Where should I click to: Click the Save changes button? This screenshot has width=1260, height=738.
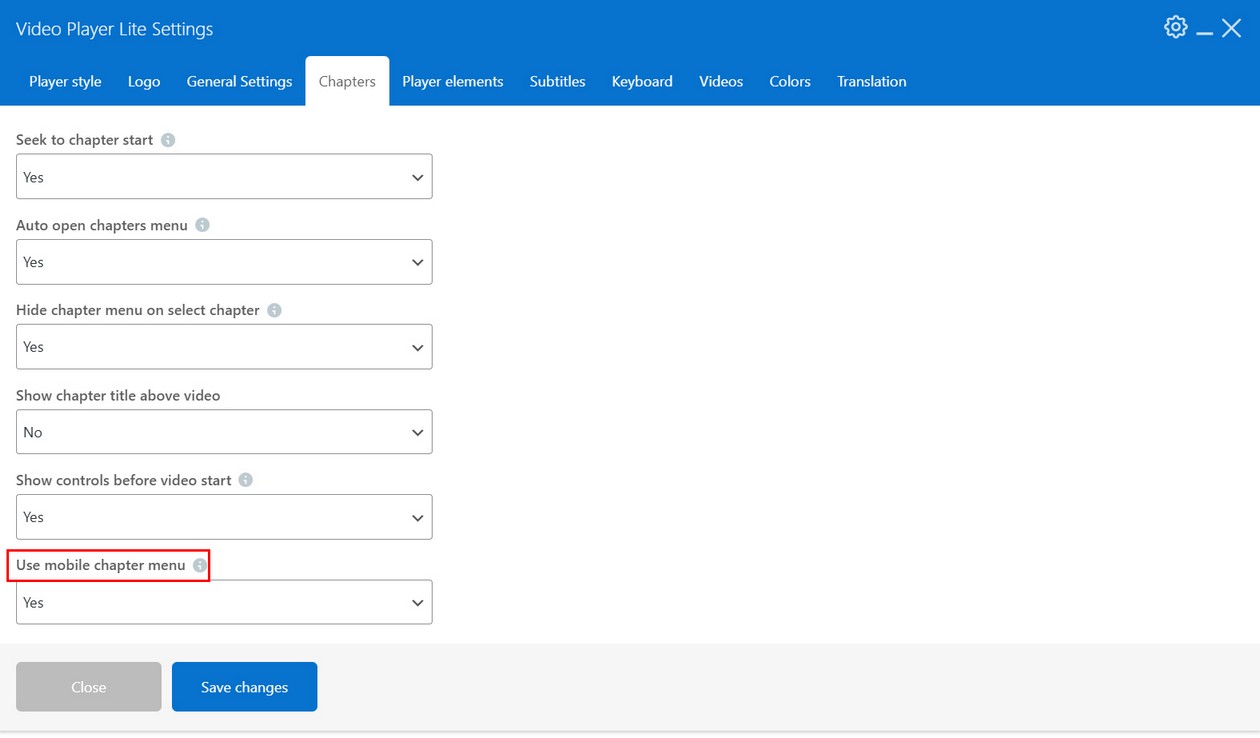click(244, 687)
